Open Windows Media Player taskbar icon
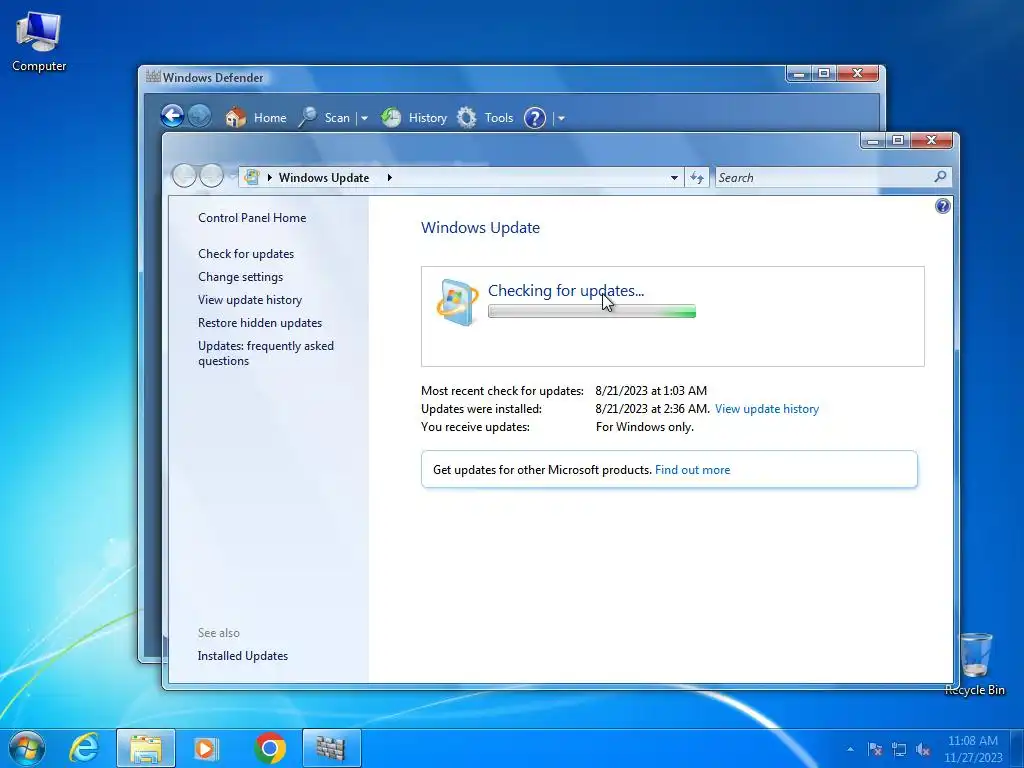The width and height of the screenshot is (1024, 768). pyautogui.click(x=206, y=748)
